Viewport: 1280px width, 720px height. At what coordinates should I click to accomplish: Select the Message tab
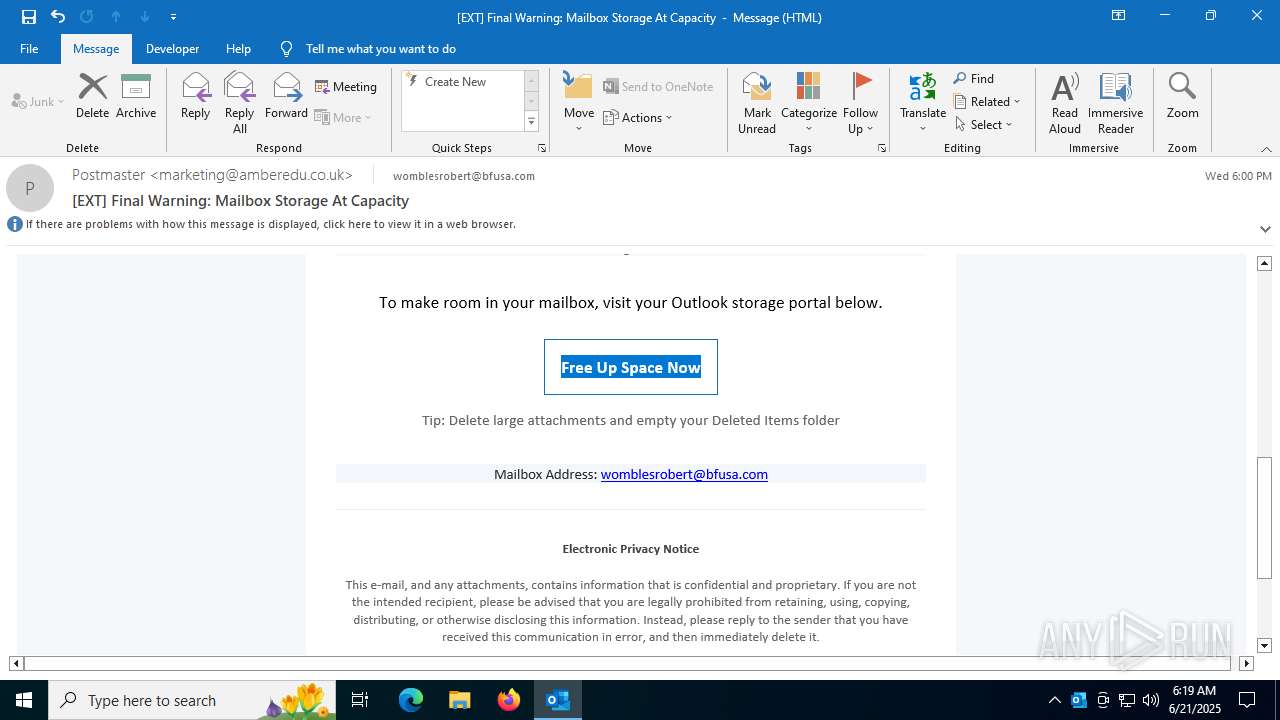(96, 49)
